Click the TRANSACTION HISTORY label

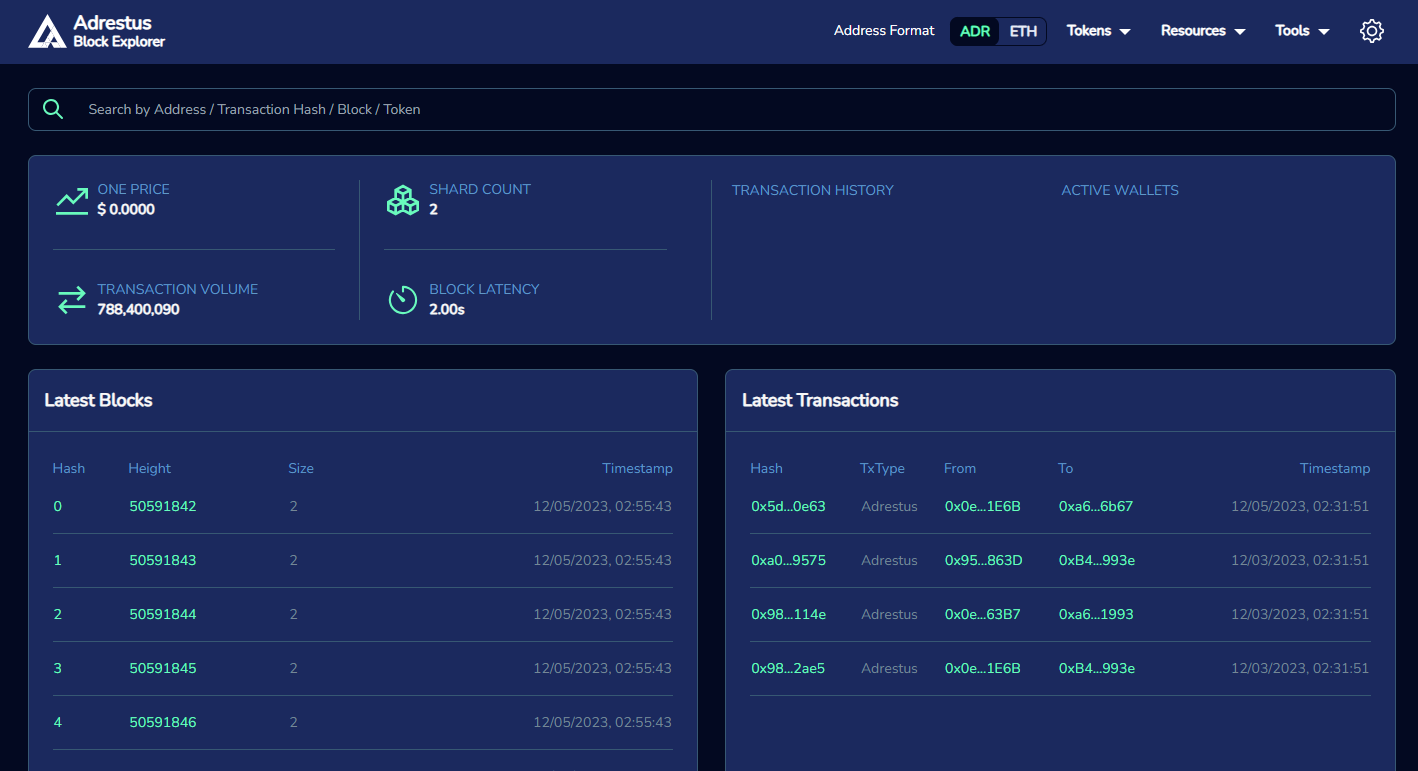click(x=813, y=190)
